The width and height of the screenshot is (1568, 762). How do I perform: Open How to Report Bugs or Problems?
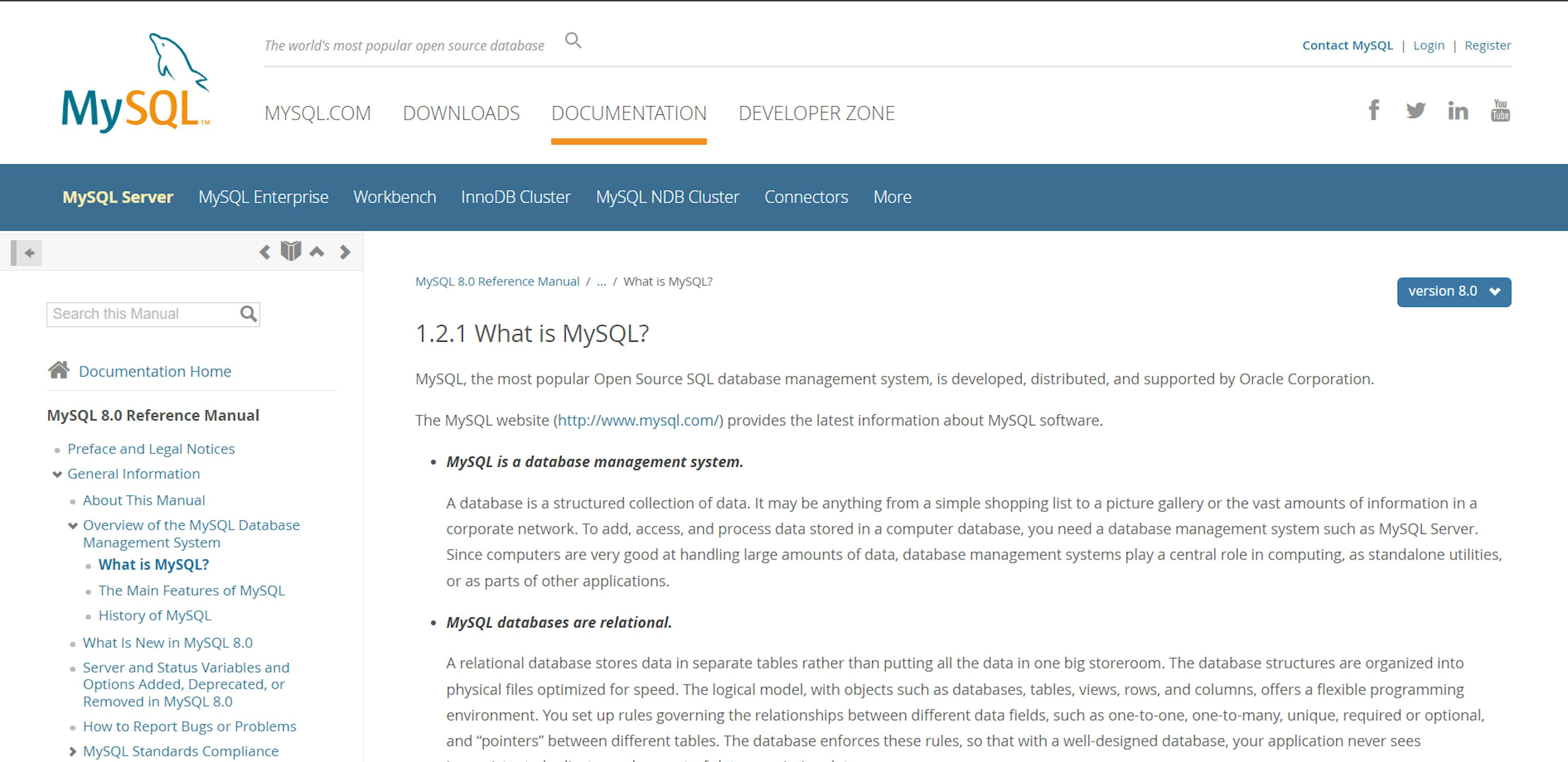tap(189, 727)
